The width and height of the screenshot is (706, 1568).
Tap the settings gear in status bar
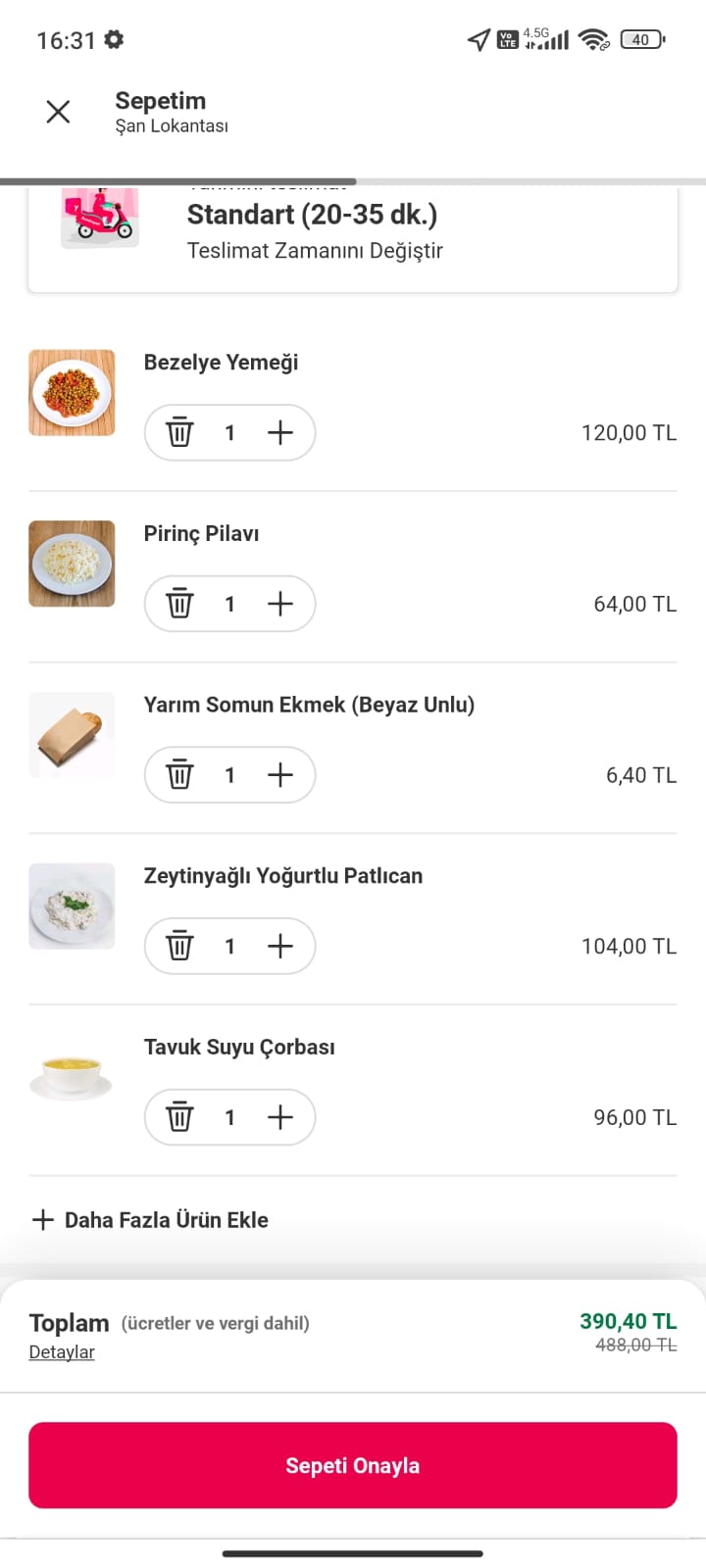click(x=115, y=39)
